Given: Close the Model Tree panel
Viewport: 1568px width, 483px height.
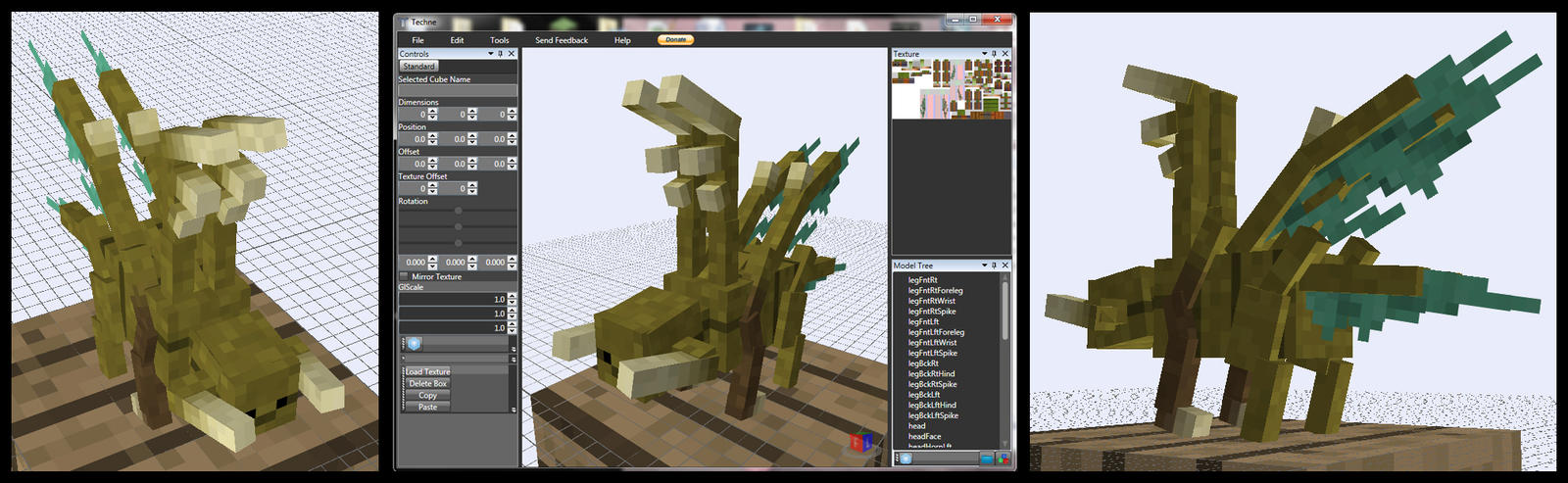Looking at the screenshot, I should [x=1004, y=266].
